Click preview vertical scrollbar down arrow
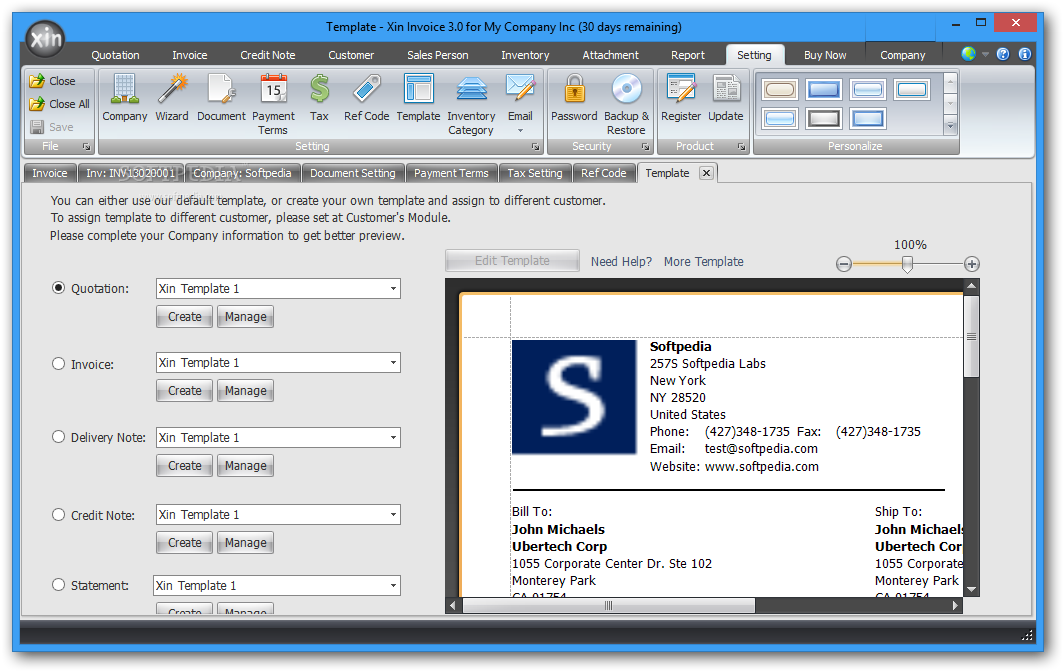Viewport: 1064px width, 672px height. pos(972,589)
